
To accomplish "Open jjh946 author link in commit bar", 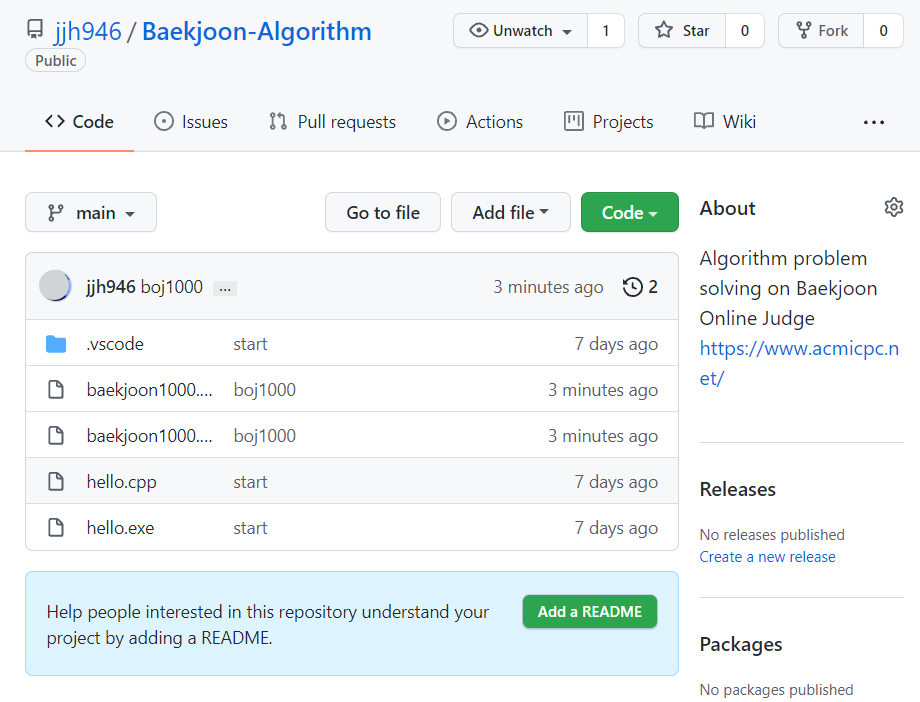I will (111, 287).
